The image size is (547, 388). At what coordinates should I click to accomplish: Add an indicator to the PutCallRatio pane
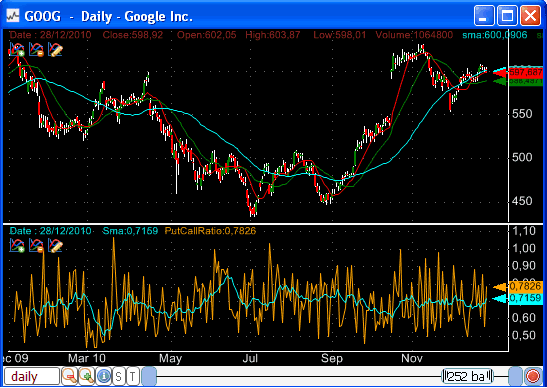(x=17, y=245)
